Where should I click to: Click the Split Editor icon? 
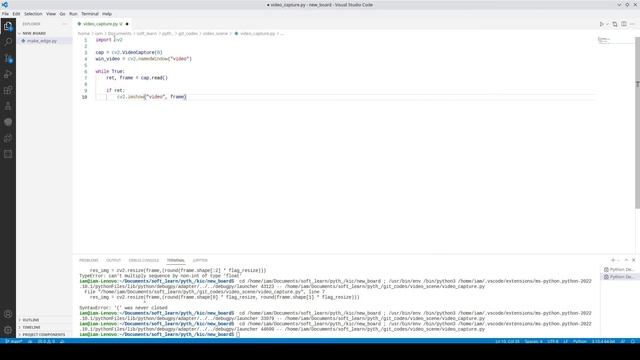(x=624, y=24)
